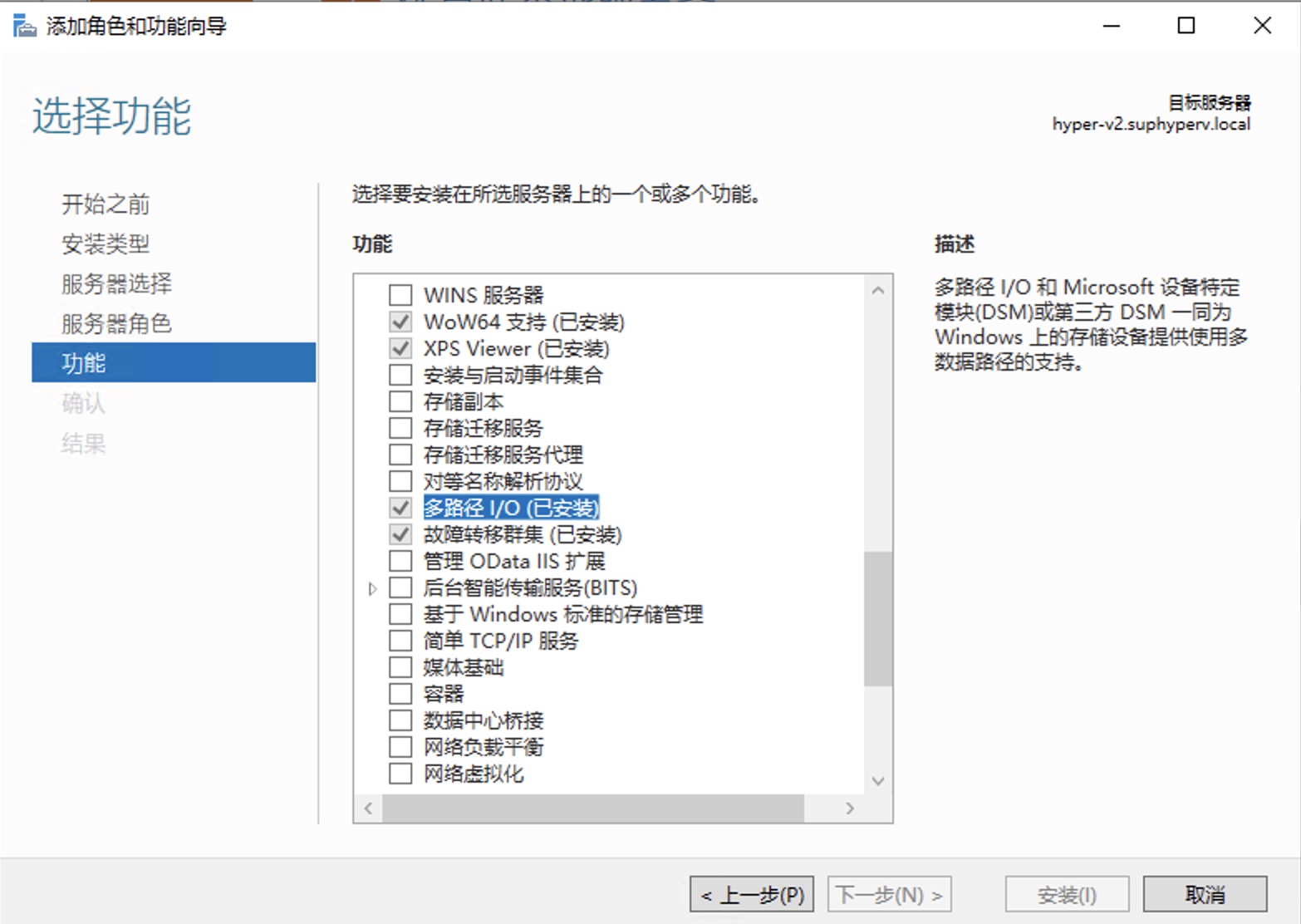Enable 简单 TCP/IP 服务 checkbox

click(400, 641)
